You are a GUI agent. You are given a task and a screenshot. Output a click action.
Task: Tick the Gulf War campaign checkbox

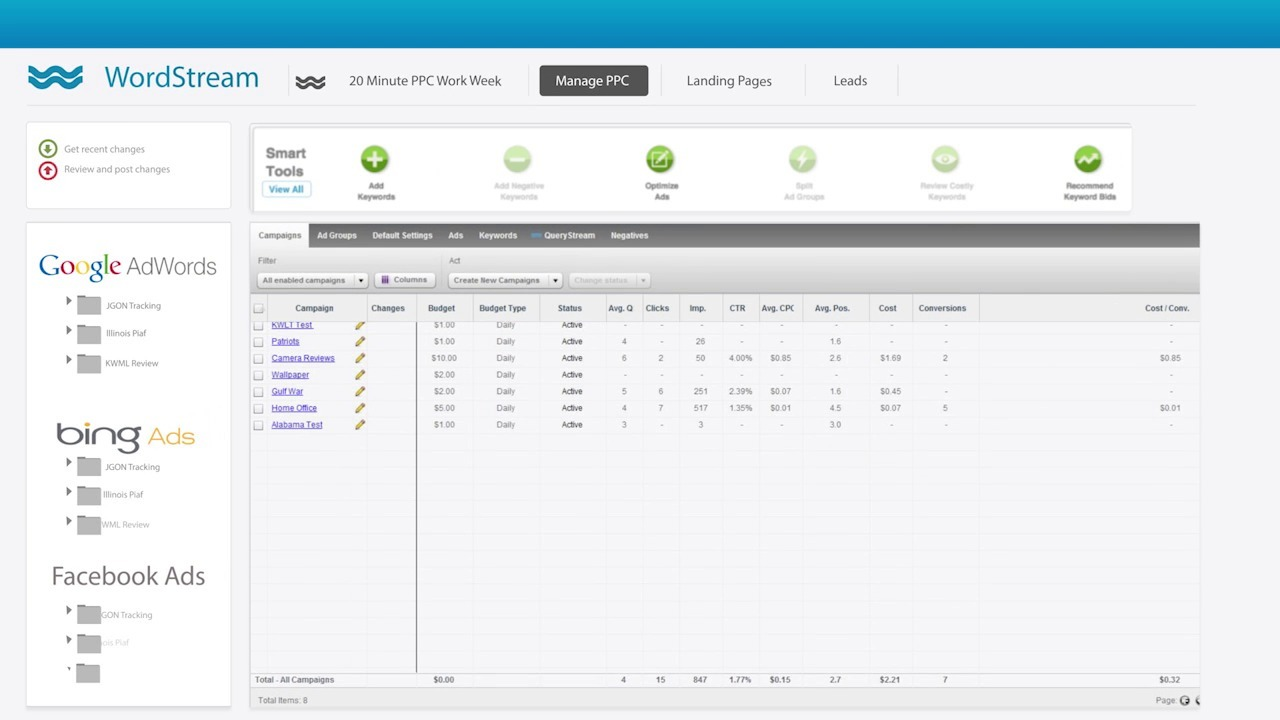click(x=259, y=392)
